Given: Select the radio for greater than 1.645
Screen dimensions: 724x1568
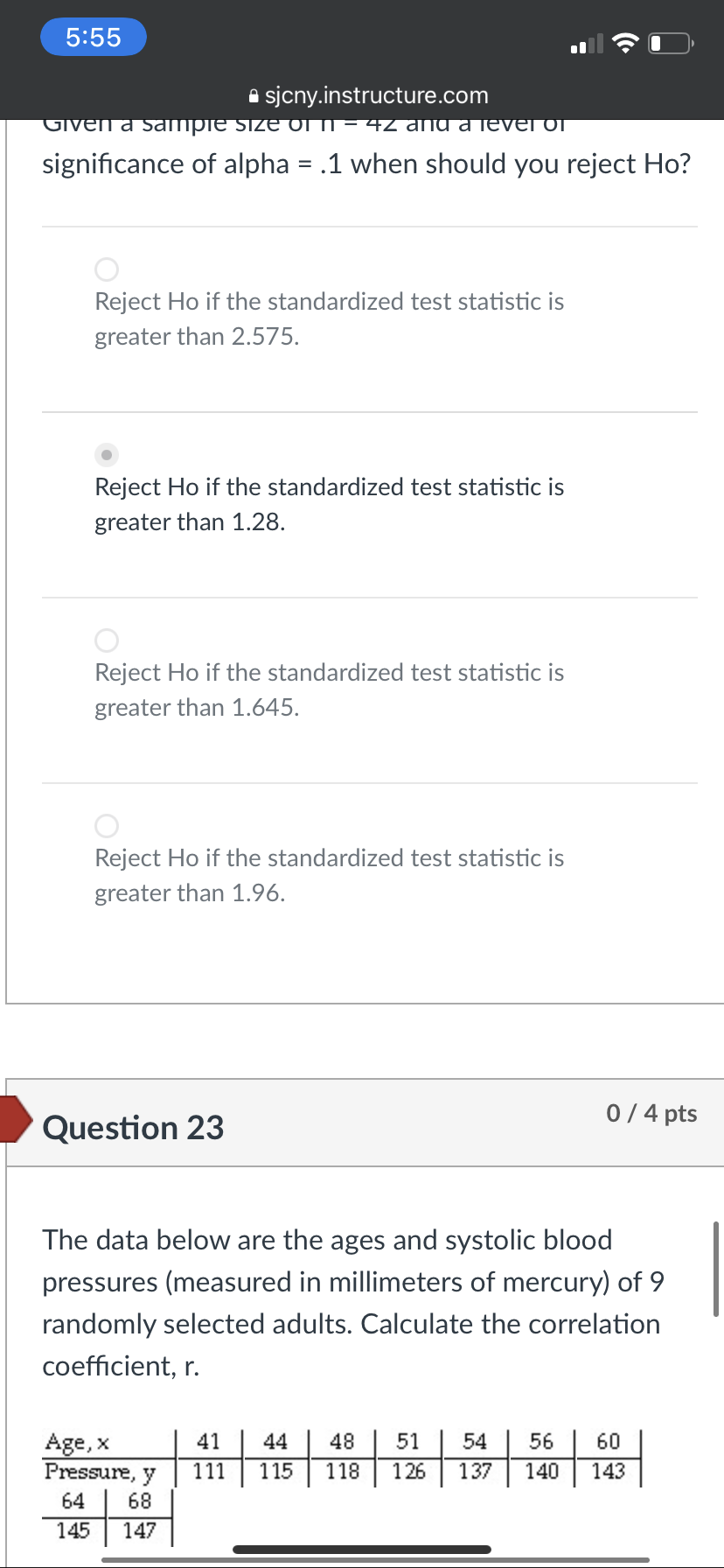Looking at the screenshot, I should [x=107, y=640].
